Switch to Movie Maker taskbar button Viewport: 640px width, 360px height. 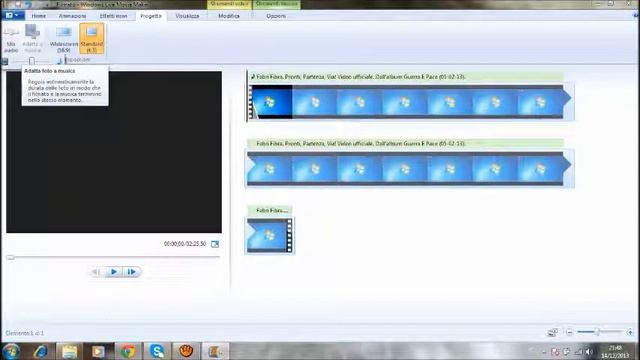coord(215,351)
